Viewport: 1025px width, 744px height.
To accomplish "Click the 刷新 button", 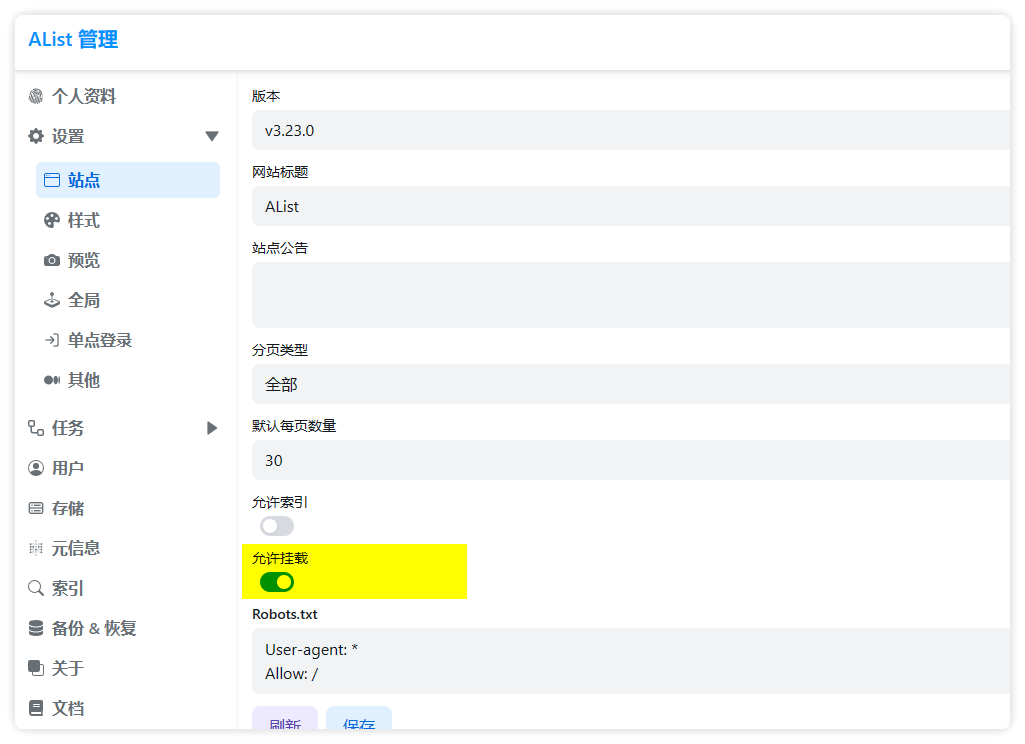I will click(285, 718).
